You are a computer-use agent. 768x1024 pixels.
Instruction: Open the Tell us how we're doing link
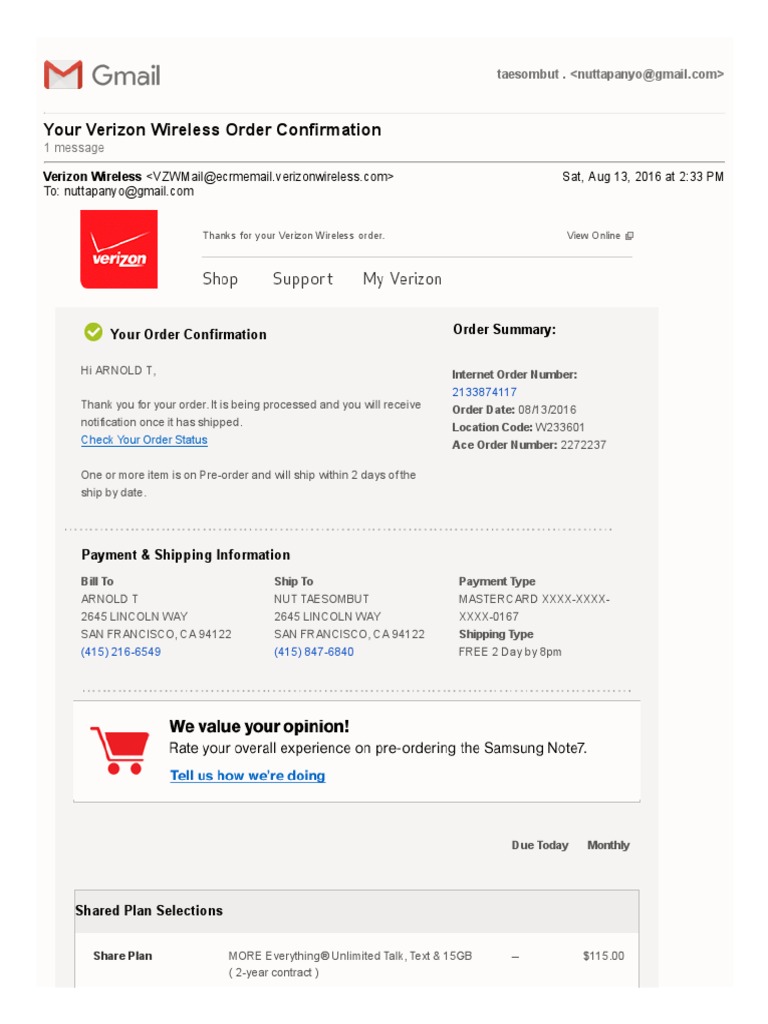[x=247, y=775]
